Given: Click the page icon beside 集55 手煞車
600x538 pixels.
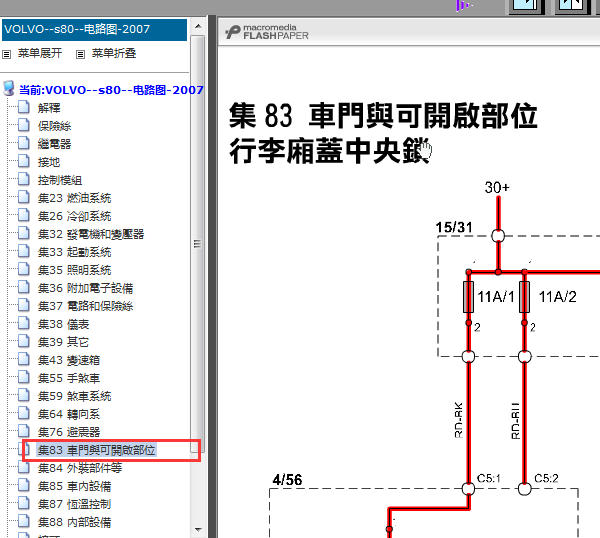Looking at the screenshot, I should pos(24,377).
